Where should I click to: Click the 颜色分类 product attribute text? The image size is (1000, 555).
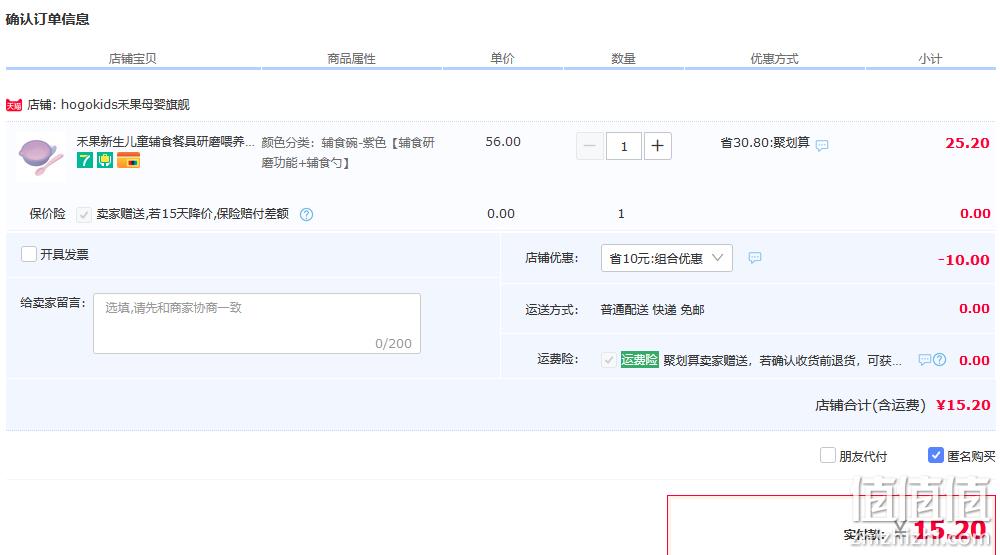(x=348, y=152)
